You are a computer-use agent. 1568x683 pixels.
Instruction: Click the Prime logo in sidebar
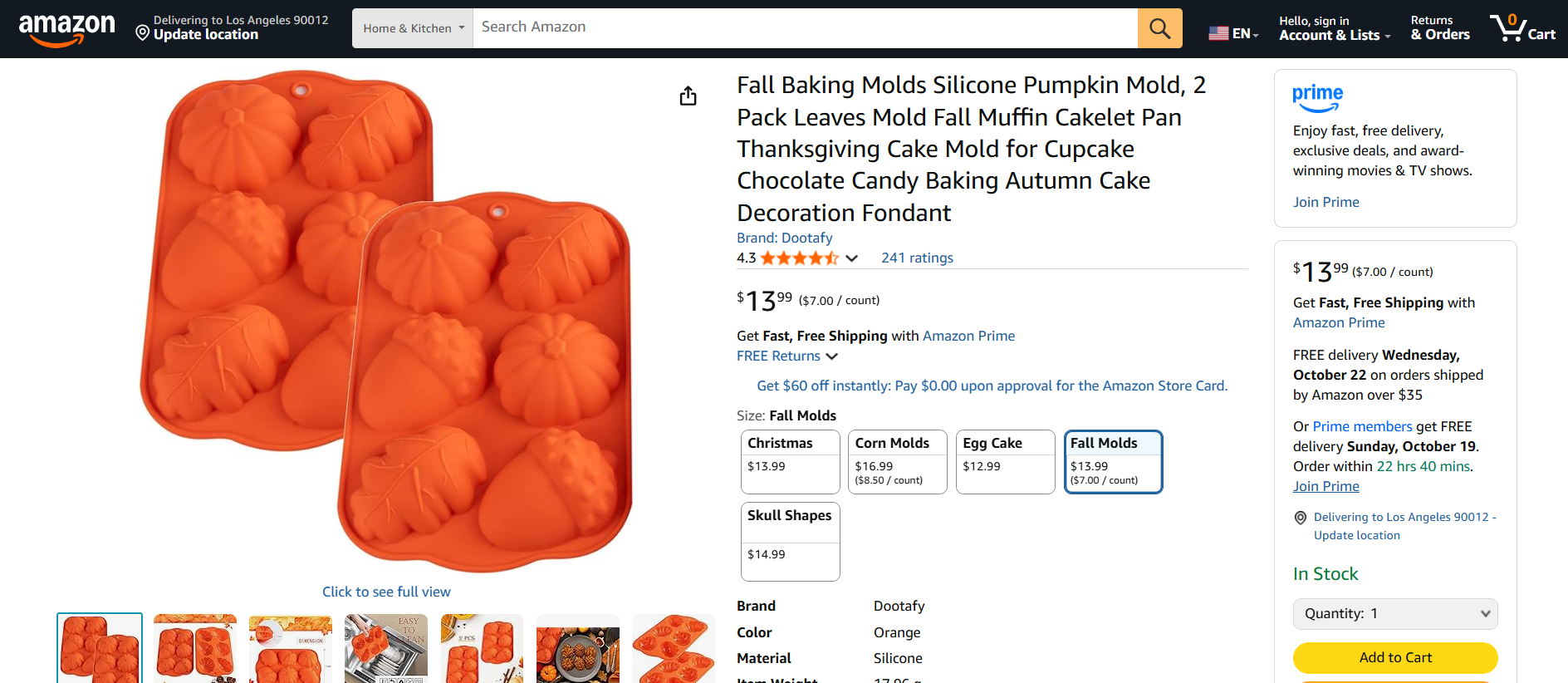point(1317,97)
